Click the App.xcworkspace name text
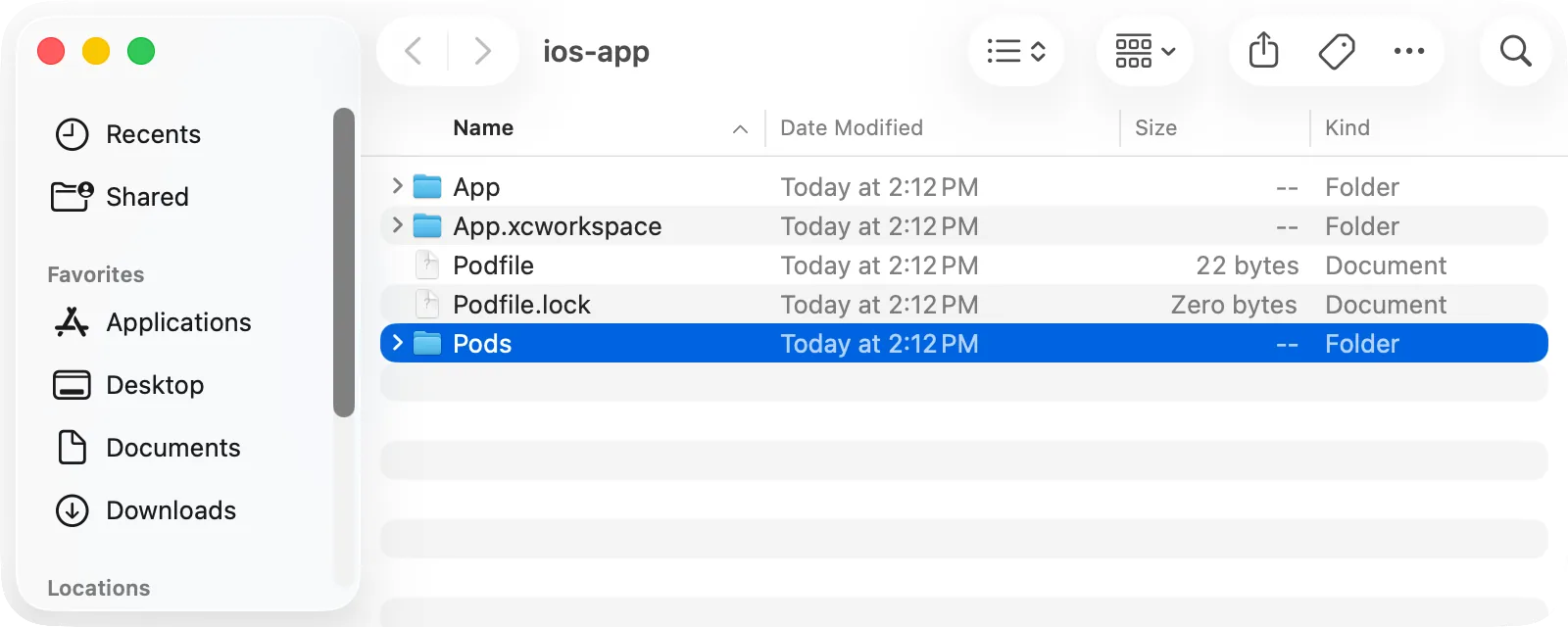The image size is (1568, 627). click(x=557, y=226)
